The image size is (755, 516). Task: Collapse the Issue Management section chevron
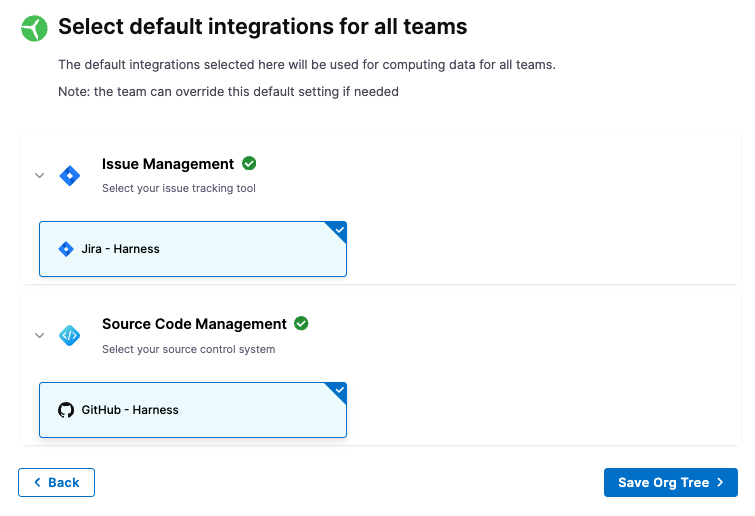tap(40, 175)
